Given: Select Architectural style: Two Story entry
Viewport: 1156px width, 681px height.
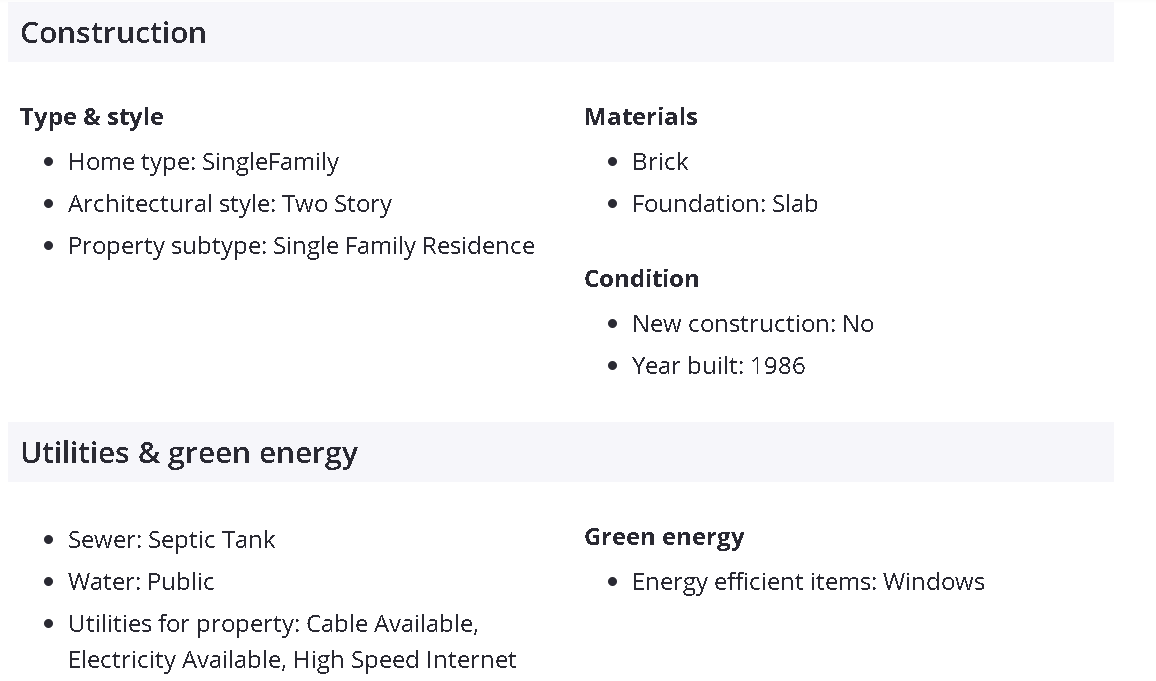Looking at the screenshot, I should click(x=229, y=204).
